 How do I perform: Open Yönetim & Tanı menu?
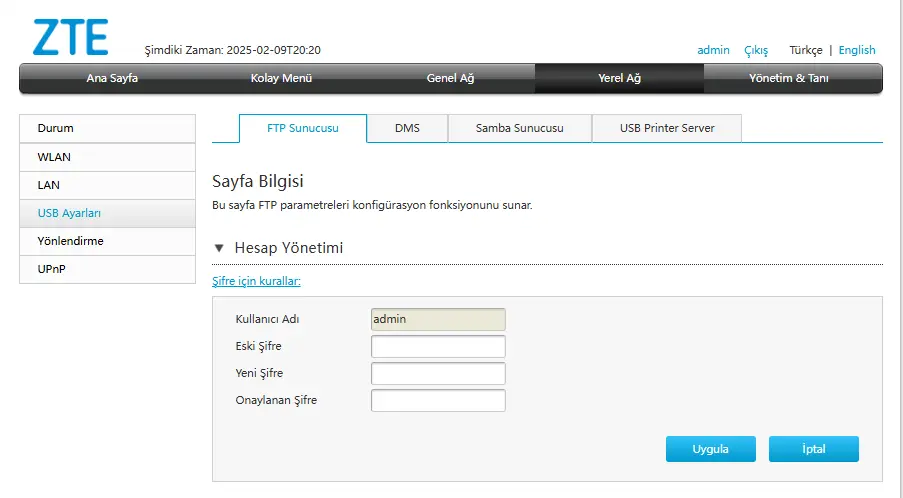coord(788,78)
